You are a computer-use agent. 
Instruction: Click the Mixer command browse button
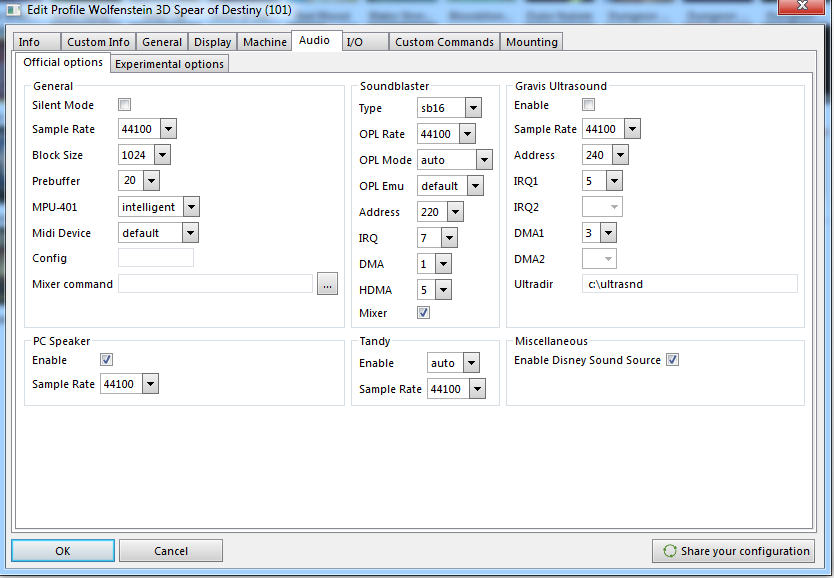click(x=327, y=284)
